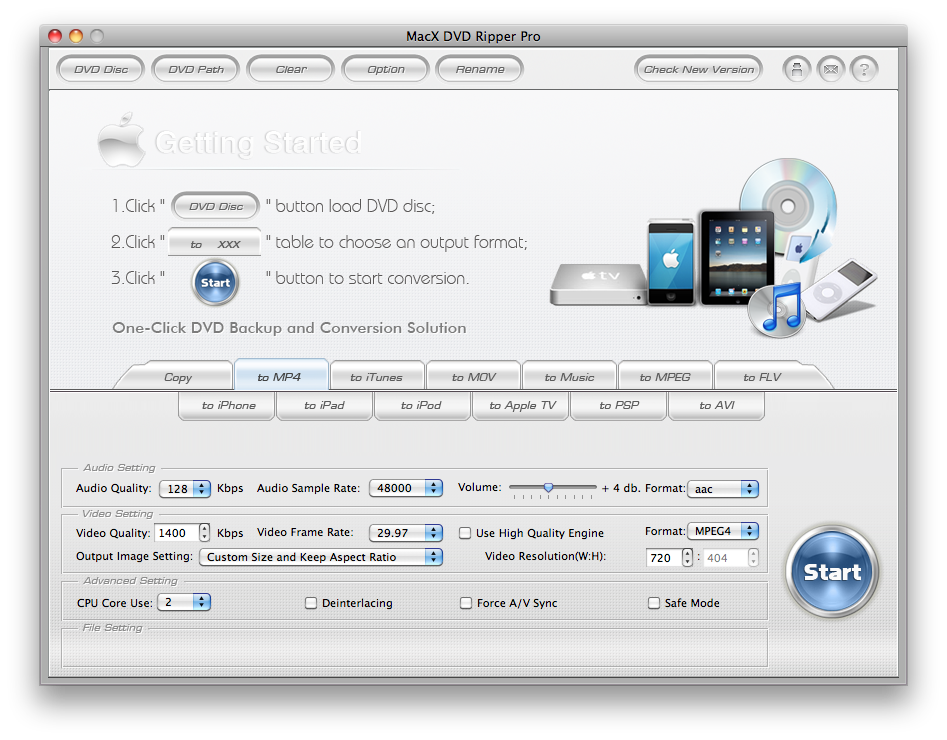Select the to AVI tab

tap(717, 405)
